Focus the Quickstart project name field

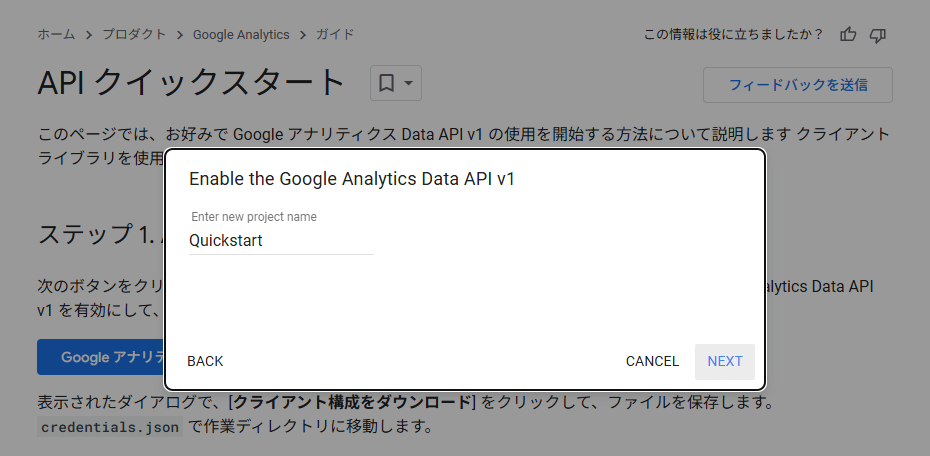click(x=281, y=241)
